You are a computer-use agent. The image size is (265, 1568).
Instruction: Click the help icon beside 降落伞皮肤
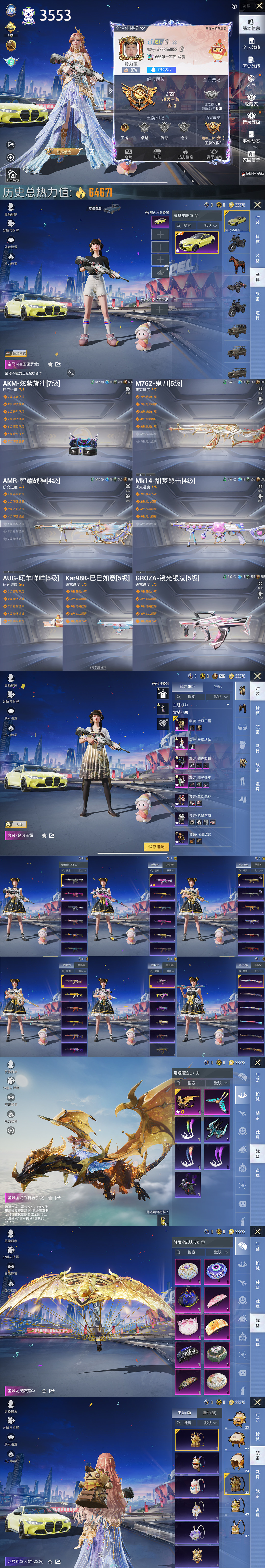click(x=203, y=1242)
